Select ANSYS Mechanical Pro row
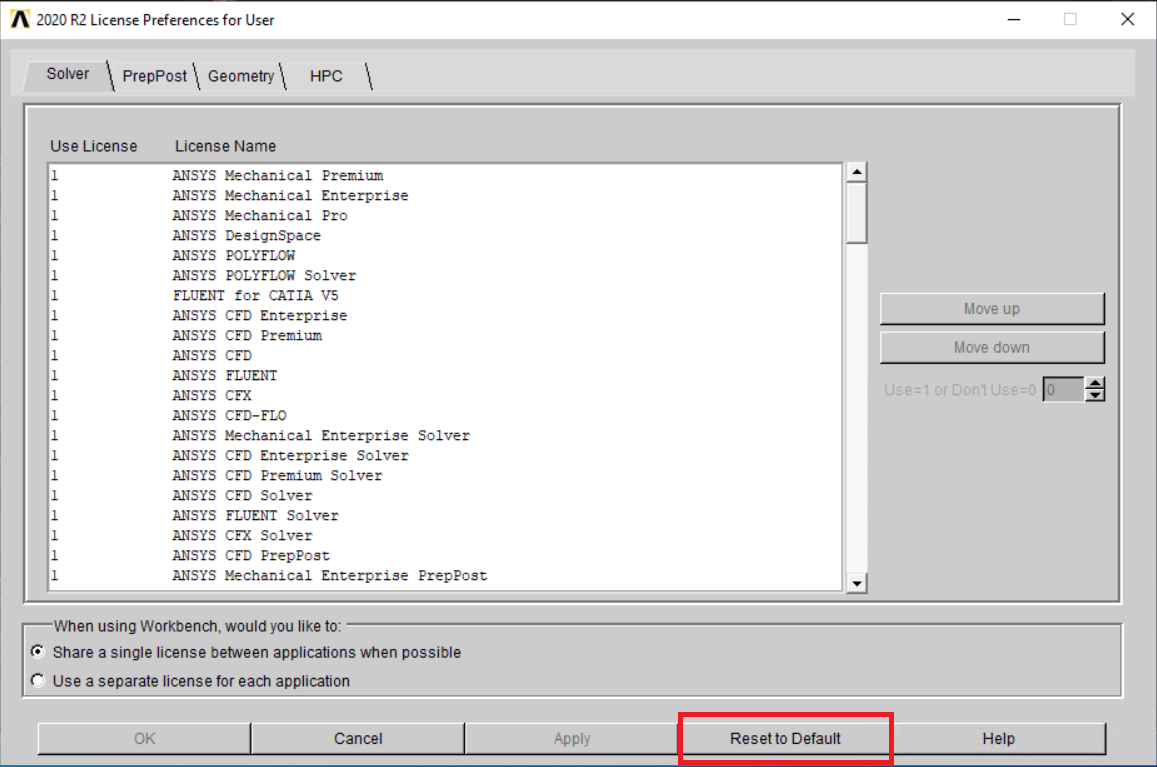1157x767 pixels. pos(445,216)
